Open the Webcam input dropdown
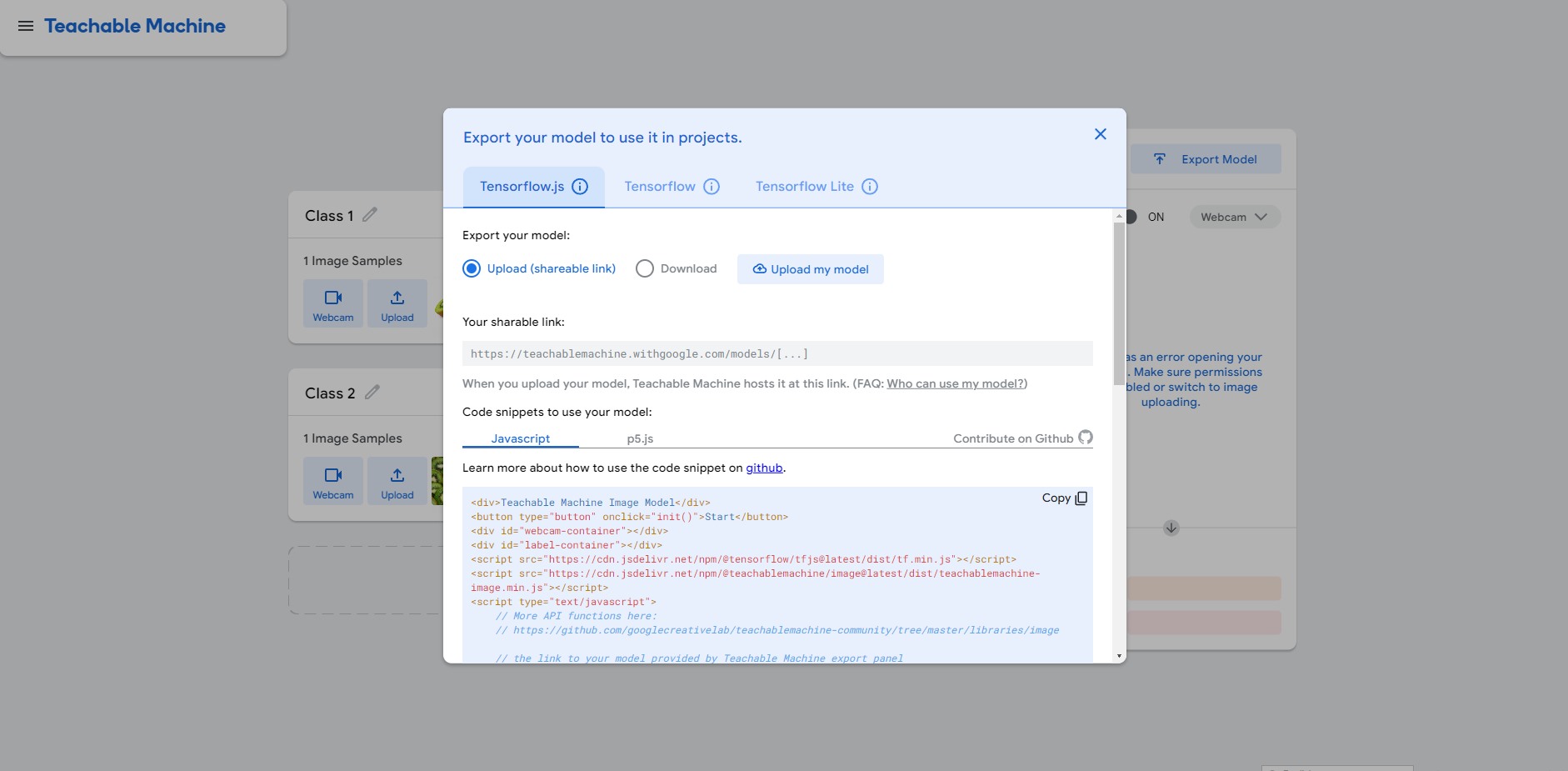Image resolution: width=1568 pixels, height=771 pixels. coord(1234,217)
